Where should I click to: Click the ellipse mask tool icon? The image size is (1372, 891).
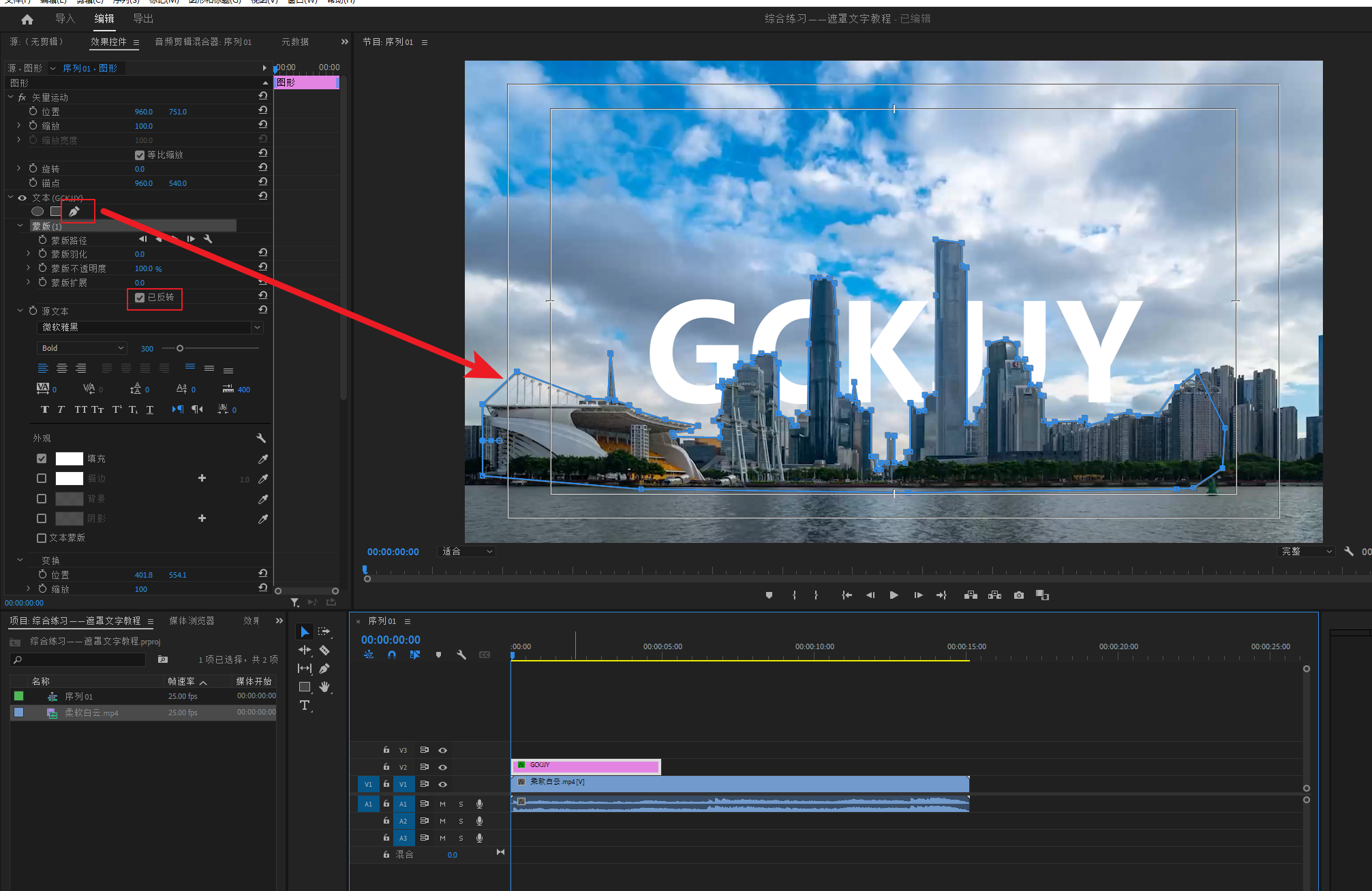tap(37, 212)
